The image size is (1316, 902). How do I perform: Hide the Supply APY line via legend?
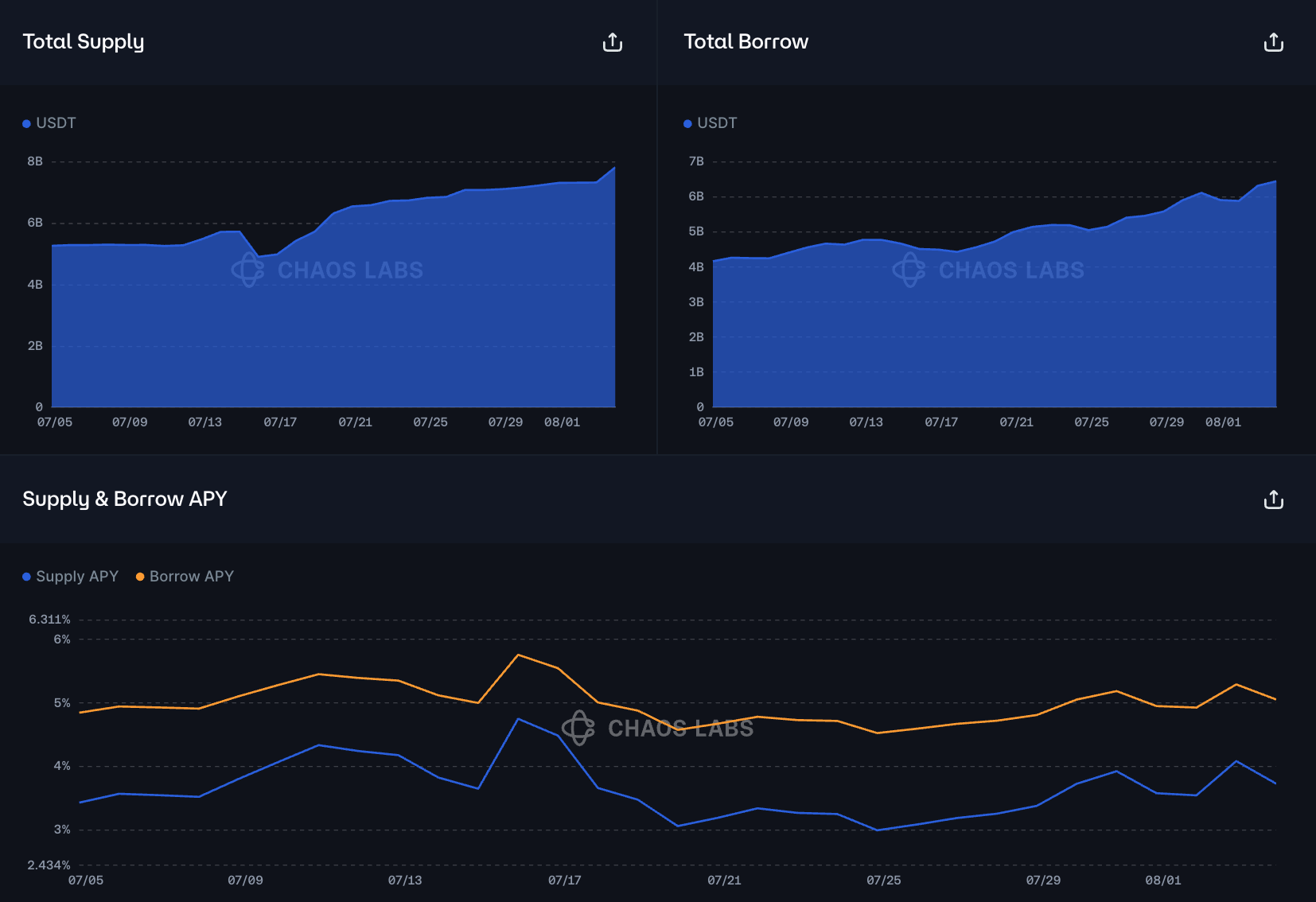(71, 577)
